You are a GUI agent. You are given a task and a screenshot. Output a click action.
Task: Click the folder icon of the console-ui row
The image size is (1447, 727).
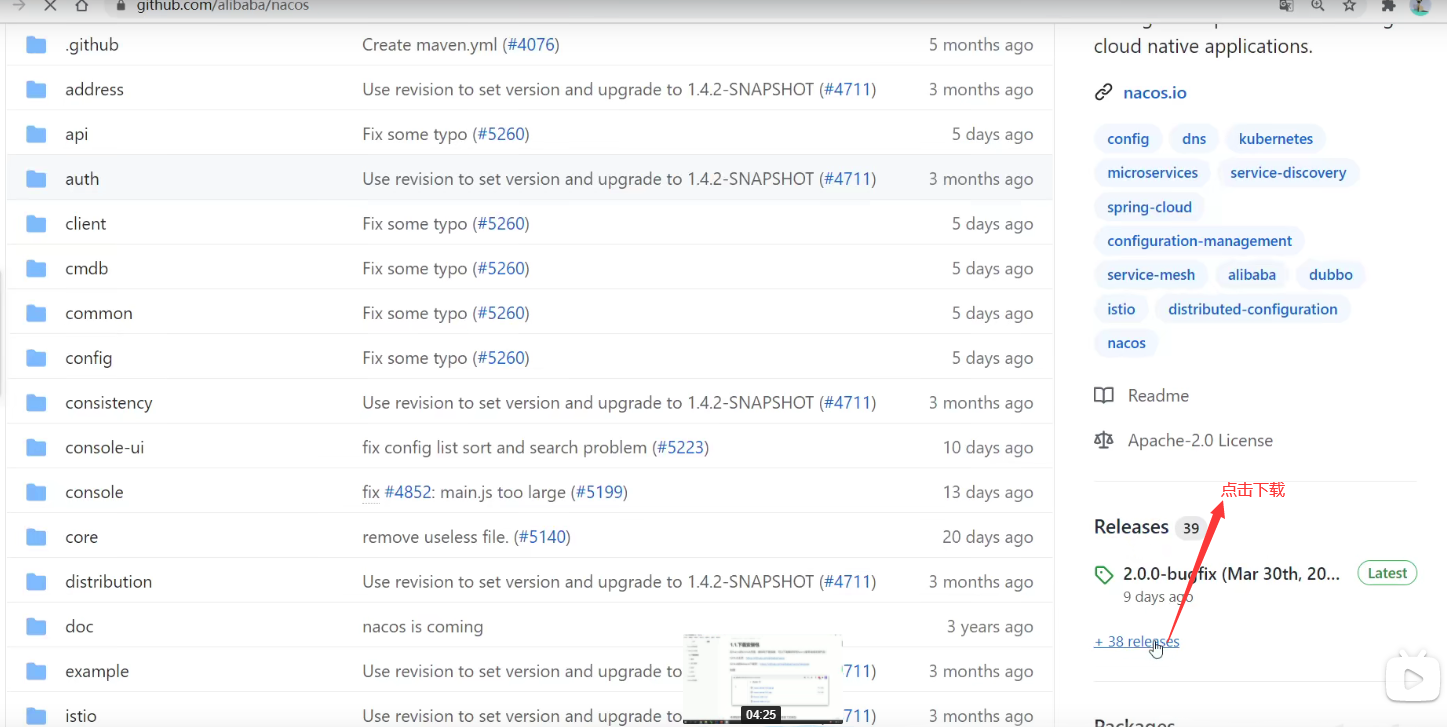(37, 447)
